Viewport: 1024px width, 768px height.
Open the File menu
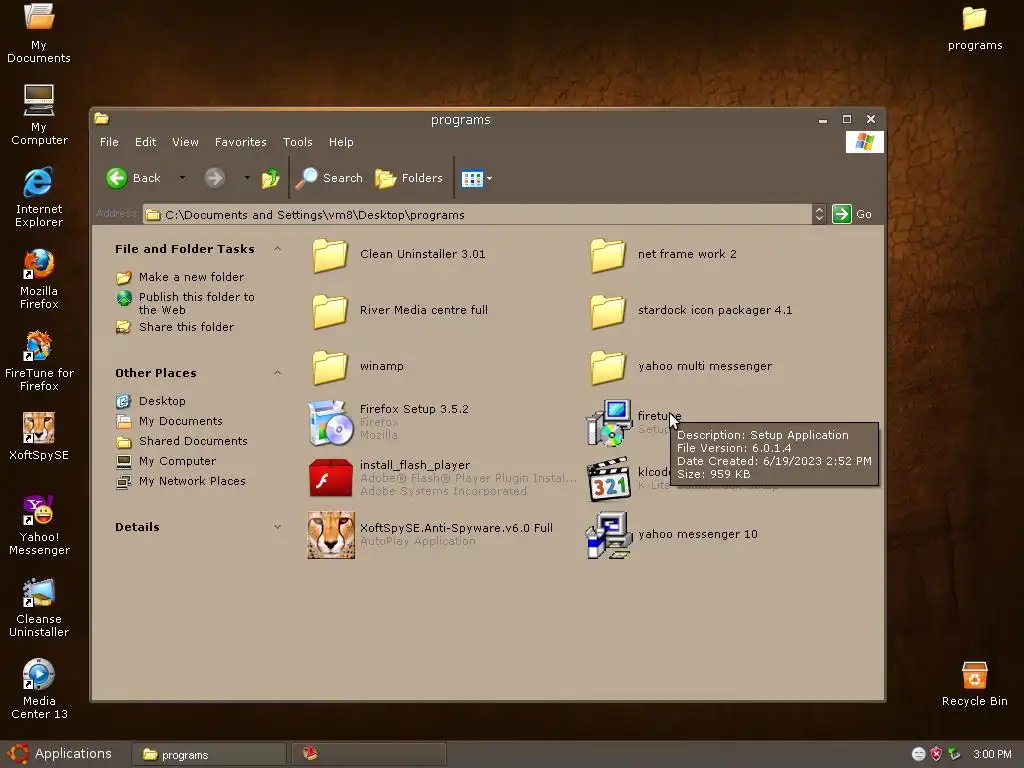[x=109, y=142]
